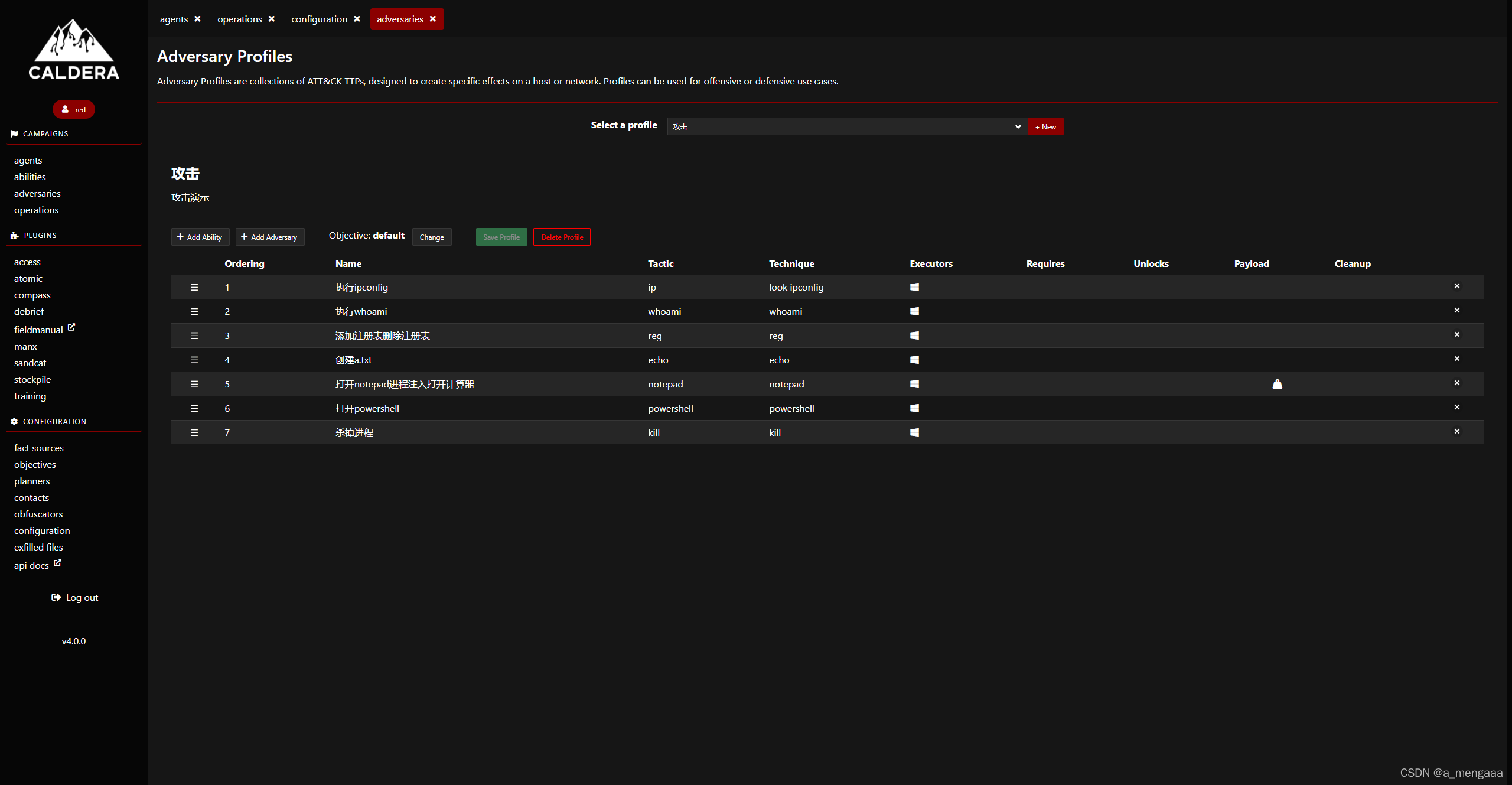Image resolution: width=1512 pixels, height=785 pixels.
Task: Remove 杀掉进程 ability with its X
Action: coord(1457,431)
